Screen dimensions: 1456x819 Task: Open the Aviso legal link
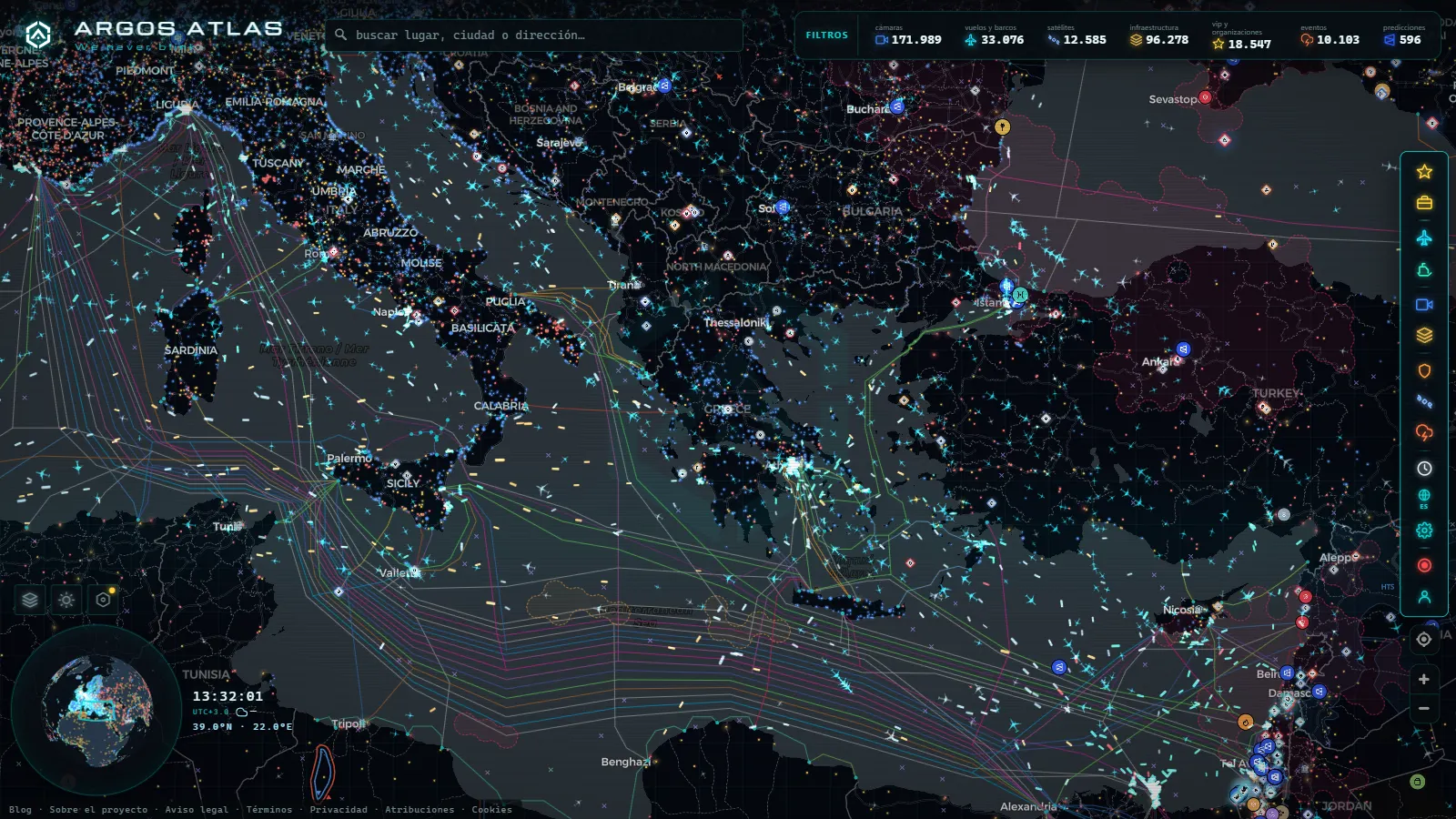click(197, 809)
